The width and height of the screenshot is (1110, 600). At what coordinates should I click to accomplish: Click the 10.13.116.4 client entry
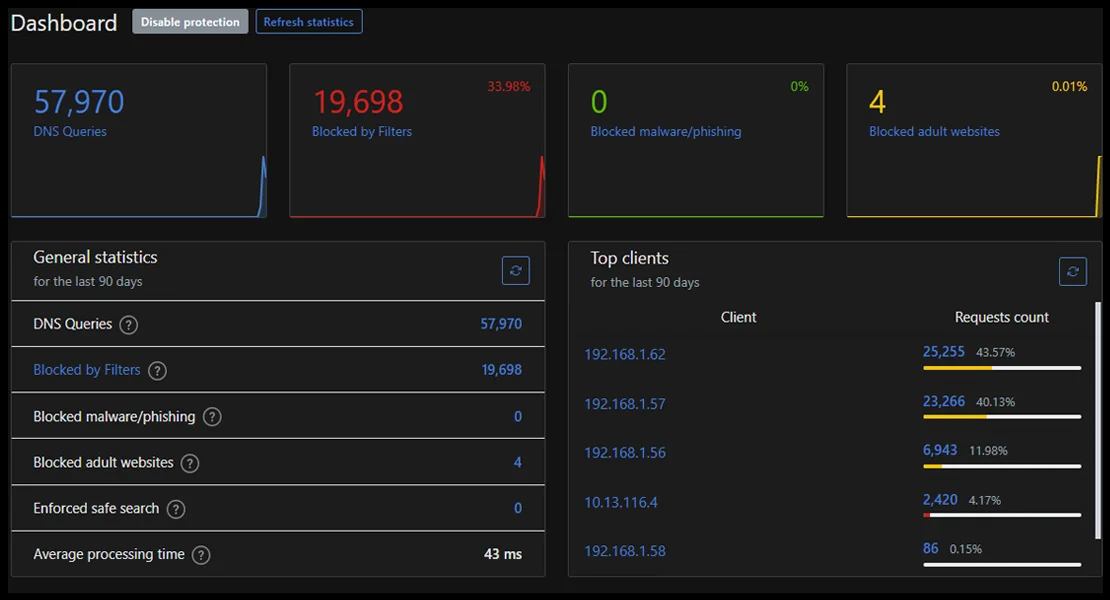click(x=622, y=501)
